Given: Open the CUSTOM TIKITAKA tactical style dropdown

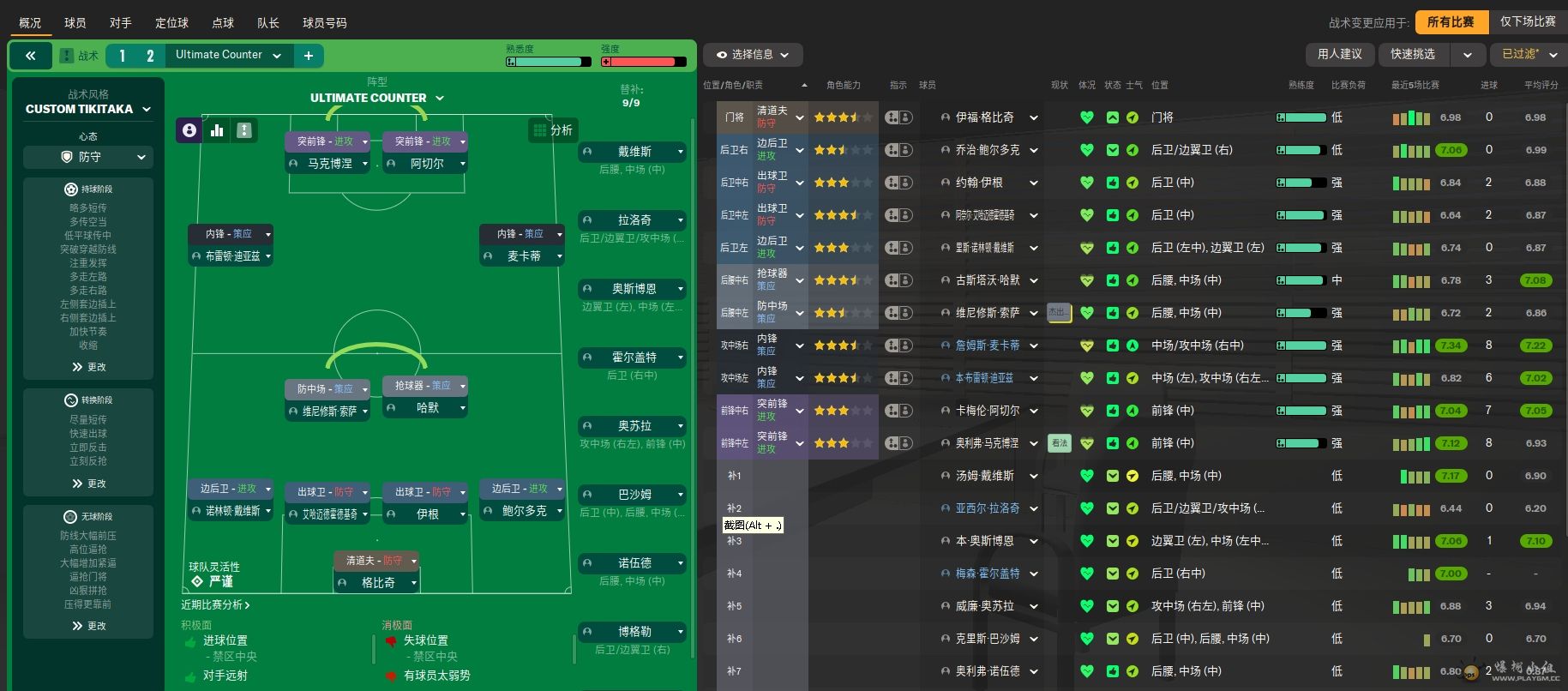Looking at the screenshot, I should [x=87, y=109].
